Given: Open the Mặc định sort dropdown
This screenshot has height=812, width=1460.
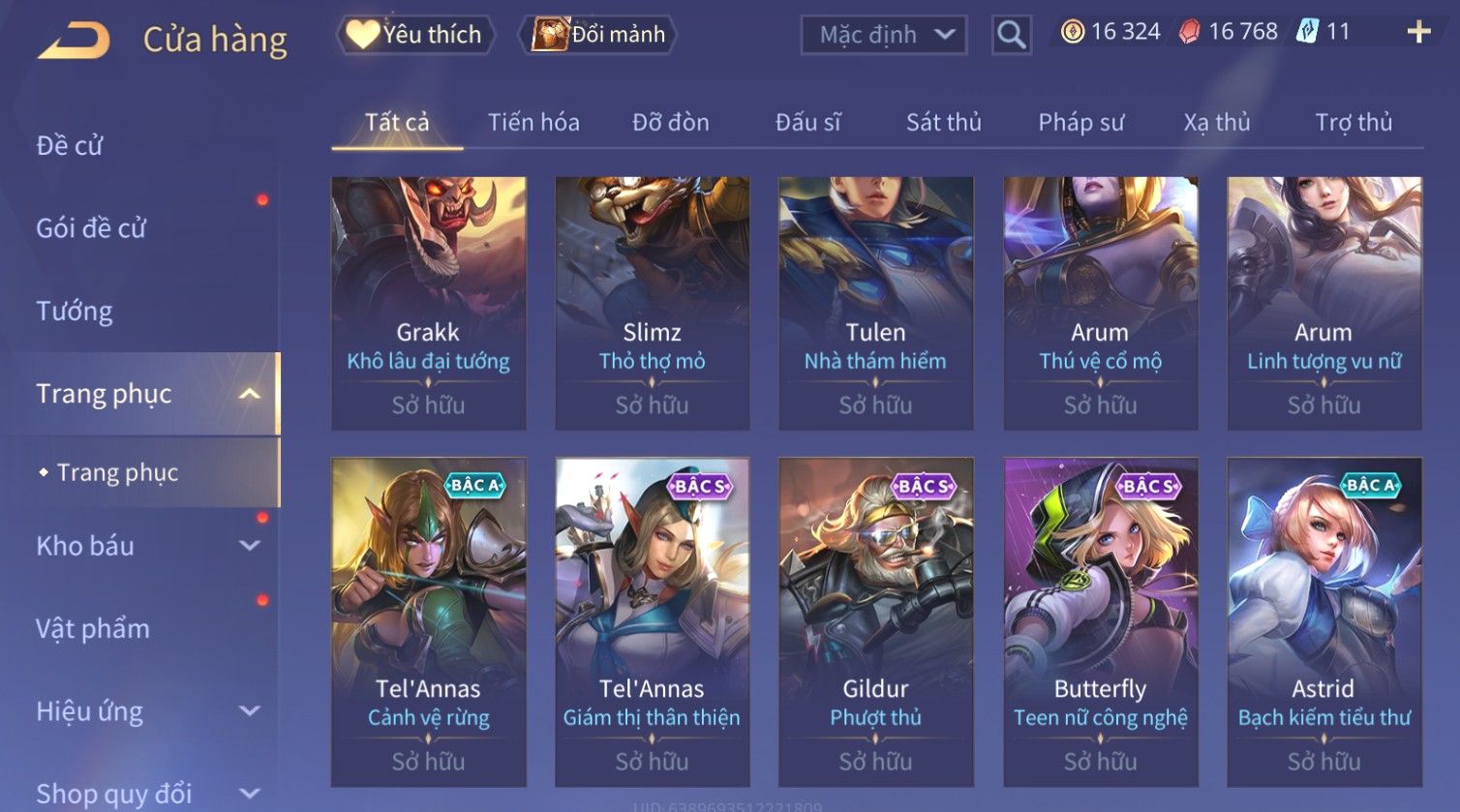Looking at the screenshot, I should 884,35.
